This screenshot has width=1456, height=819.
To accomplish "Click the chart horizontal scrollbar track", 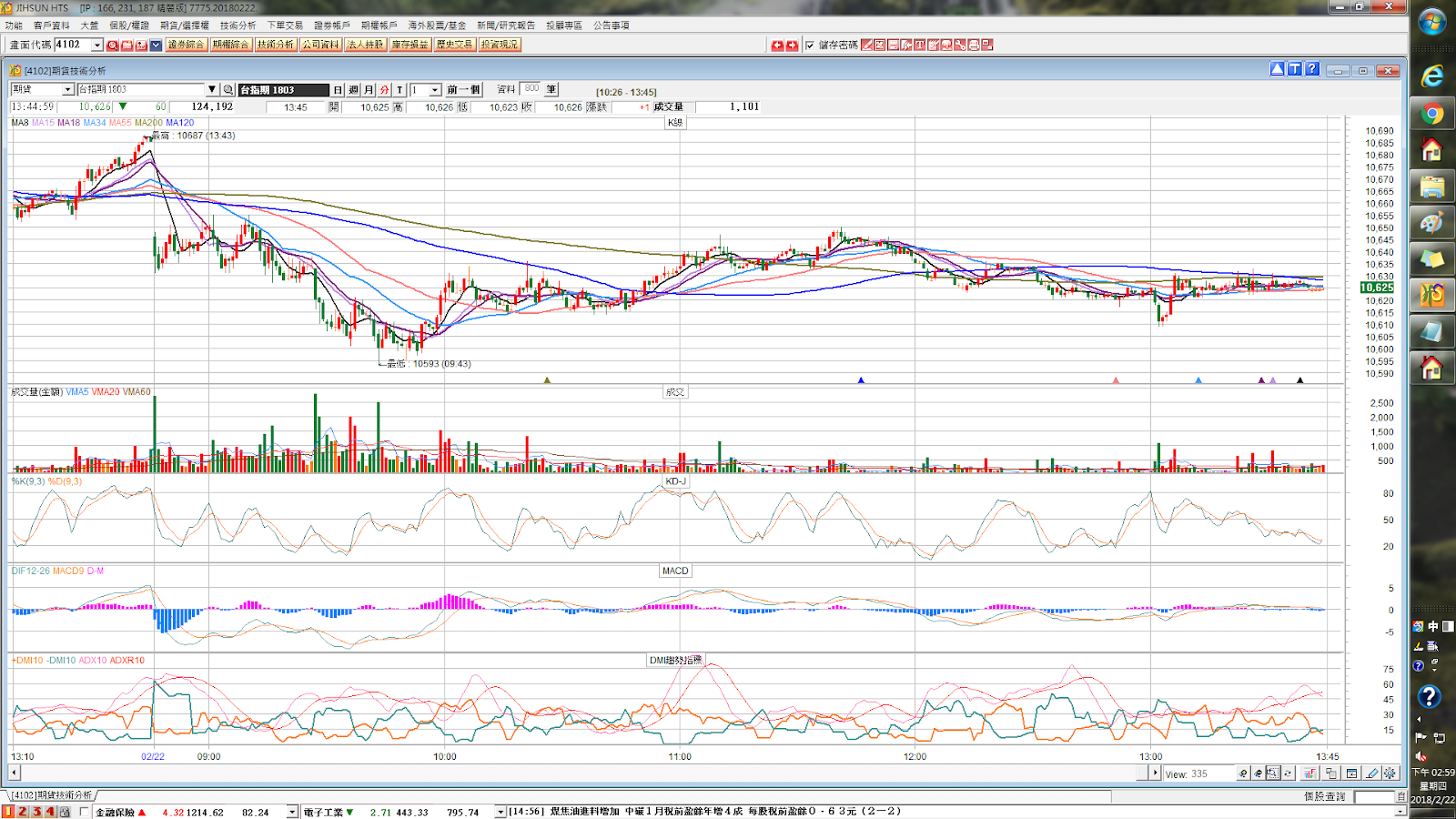I will coord(578,773).
